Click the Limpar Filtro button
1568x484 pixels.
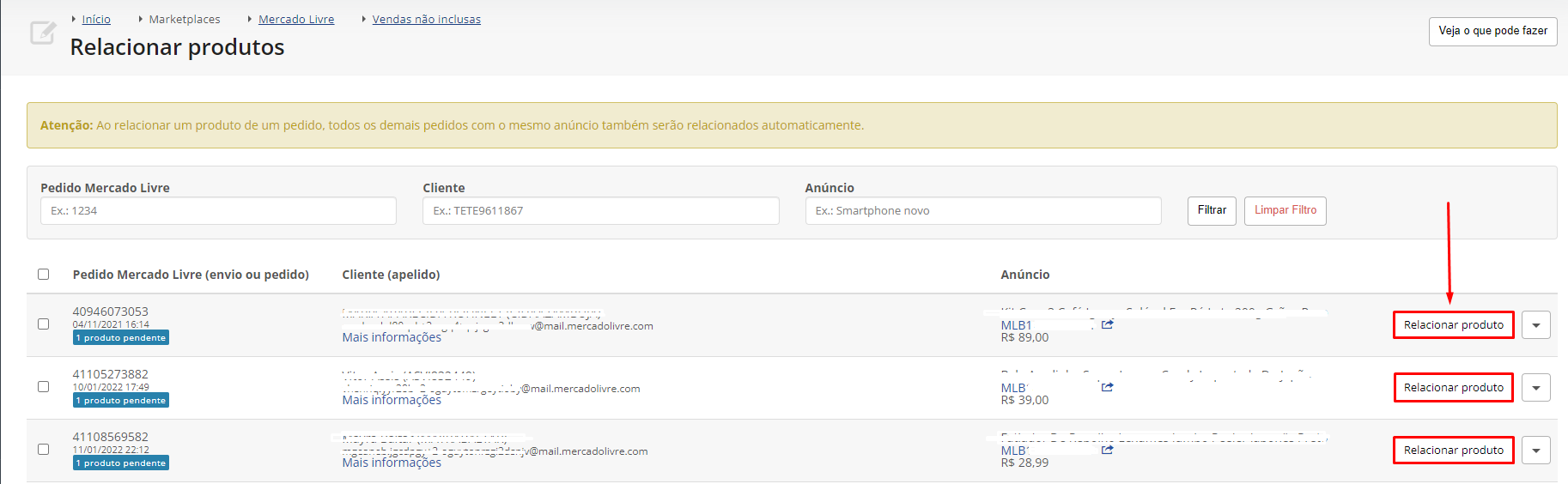point(1285,211)
